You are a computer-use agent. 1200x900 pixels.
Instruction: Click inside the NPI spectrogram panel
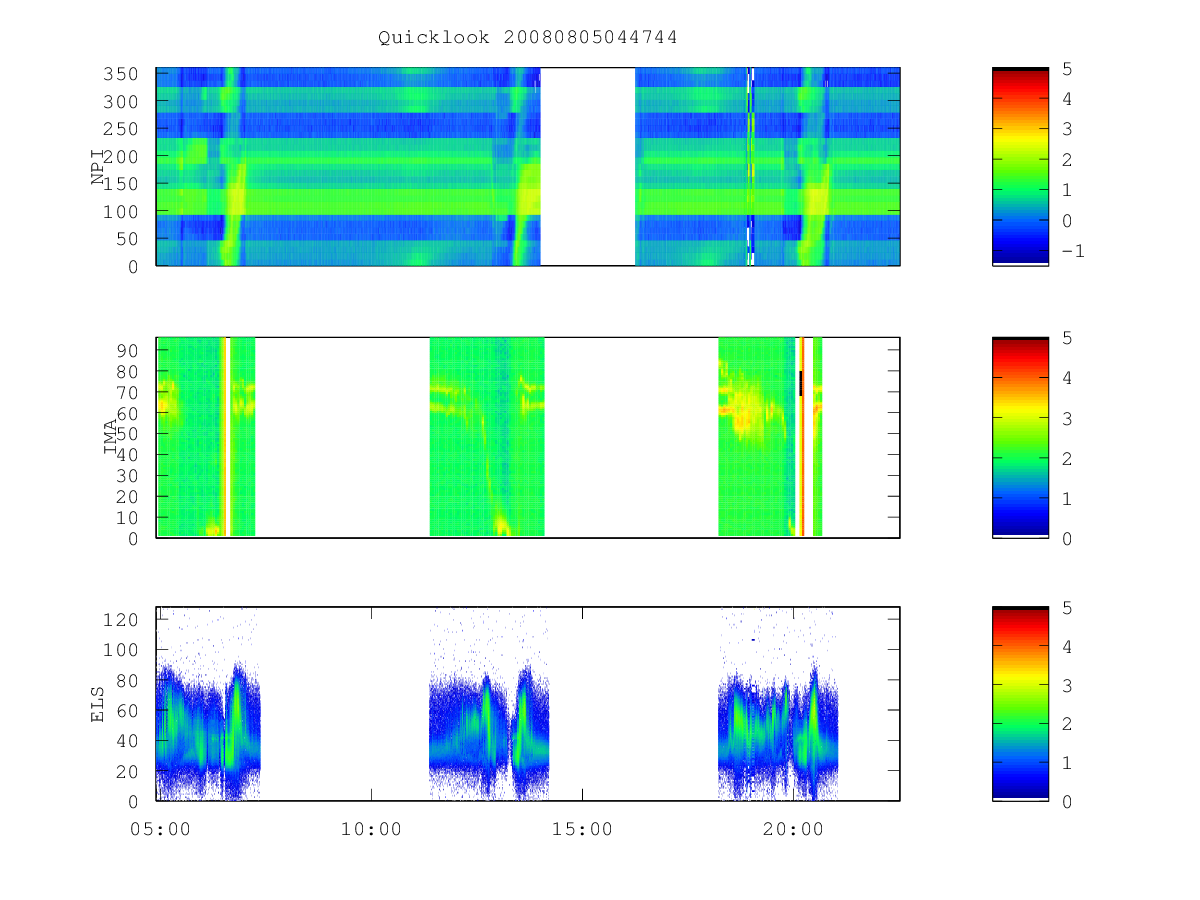(x=528, y=167)
